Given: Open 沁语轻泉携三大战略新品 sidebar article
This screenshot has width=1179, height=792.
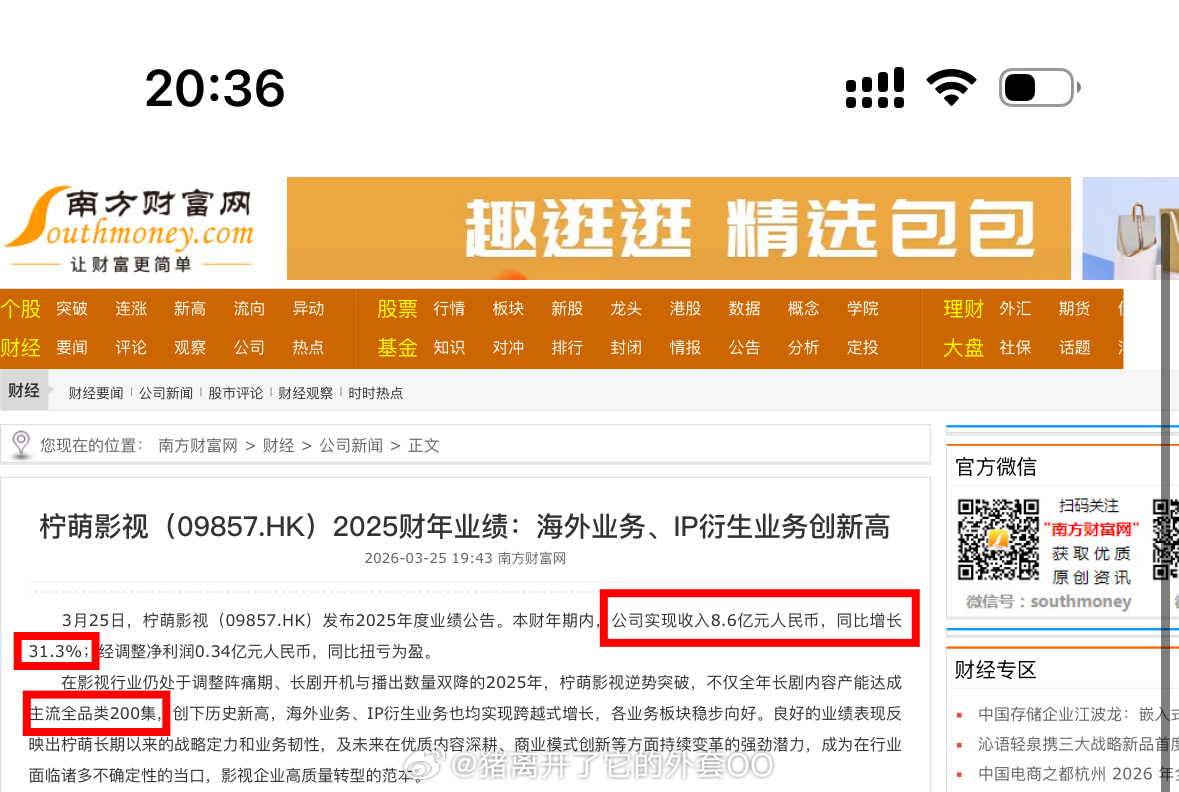Looking at the screenshot, I should click(1078, 744).
